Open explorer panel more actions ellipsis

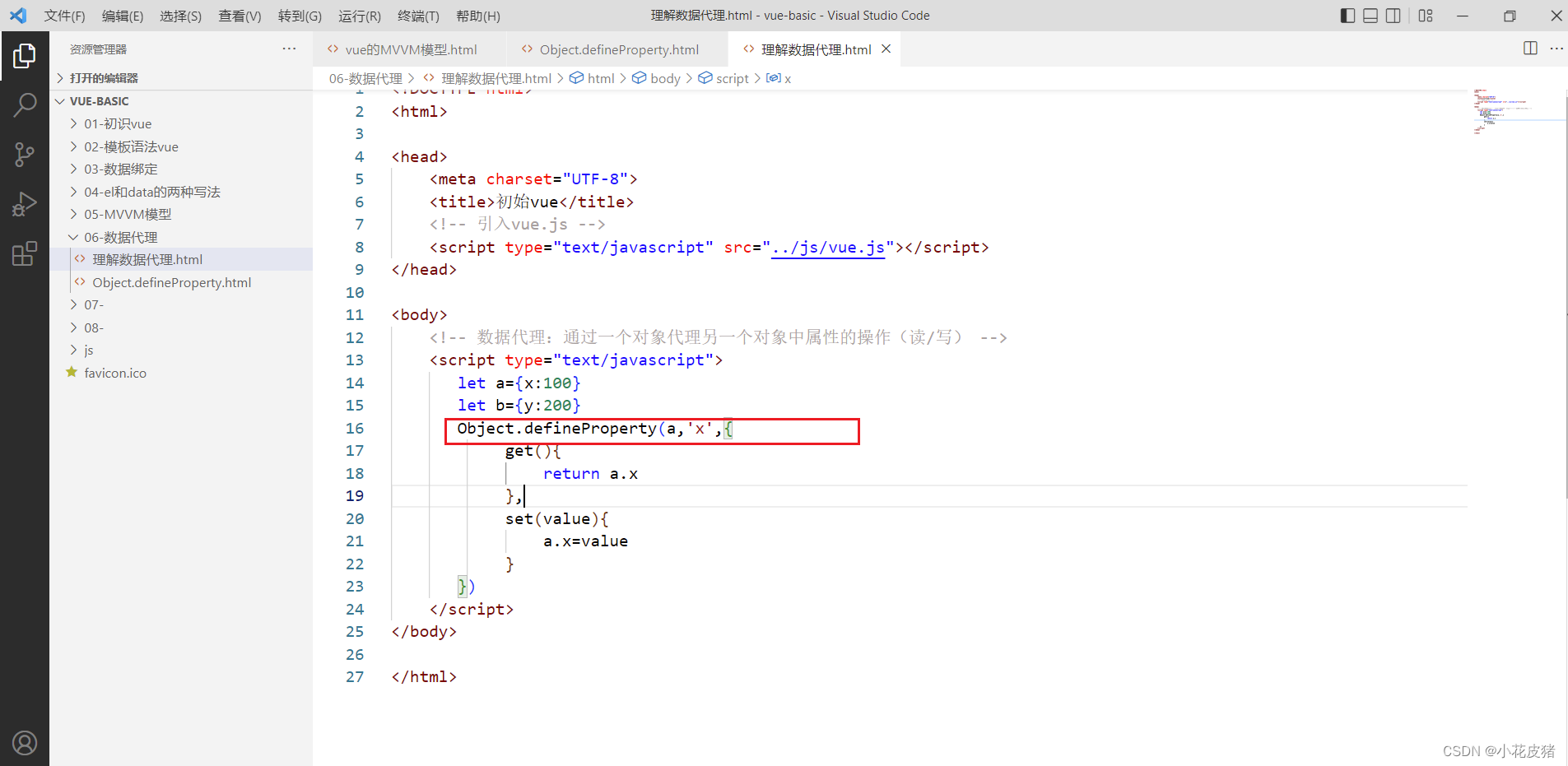tap(289, 49)
